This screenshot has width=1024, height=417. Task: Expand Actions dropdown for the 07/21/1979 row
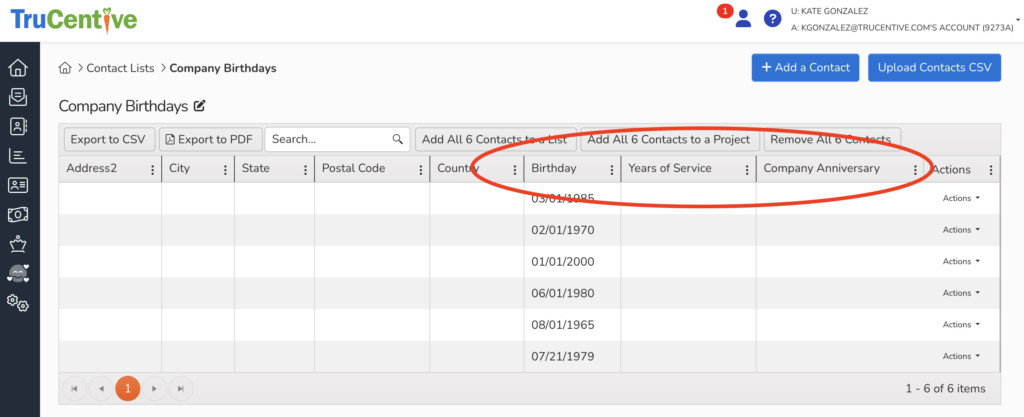pyautogui.click(x=960, y=356)
